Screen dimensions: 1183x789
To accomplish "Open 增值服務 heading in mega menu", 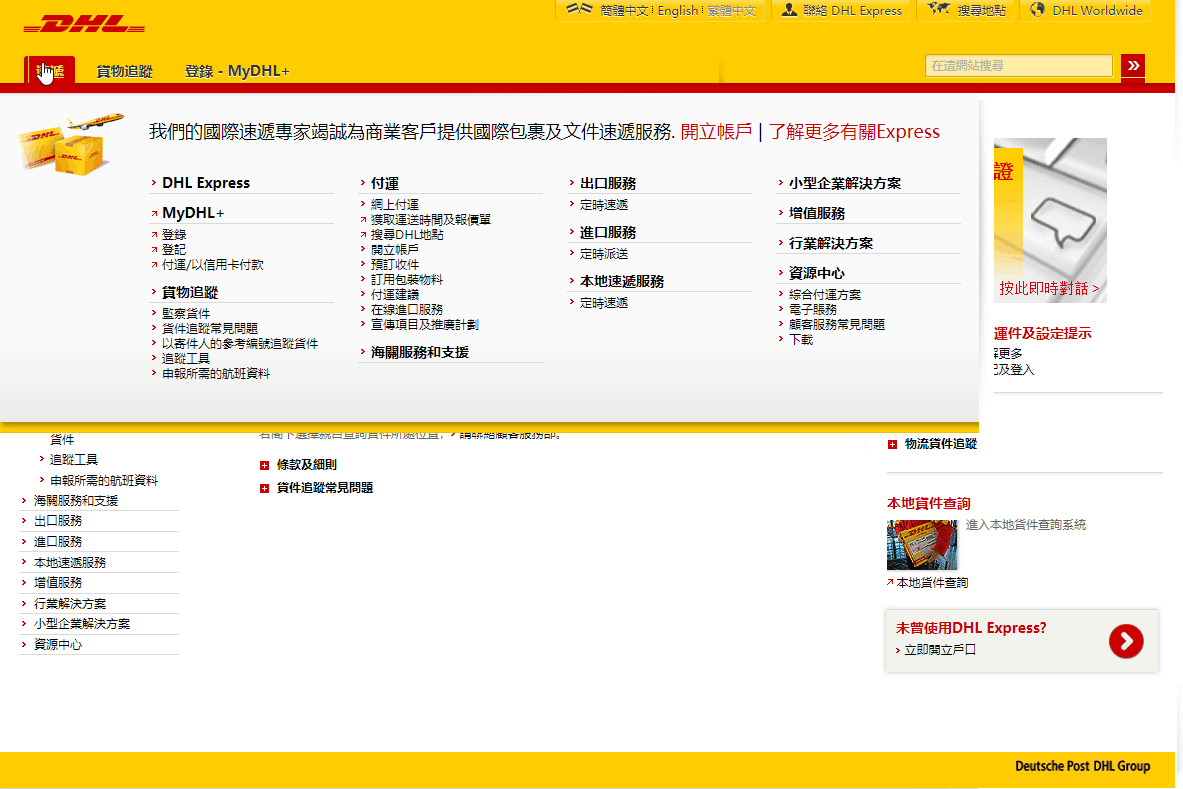I will (817, 213).
